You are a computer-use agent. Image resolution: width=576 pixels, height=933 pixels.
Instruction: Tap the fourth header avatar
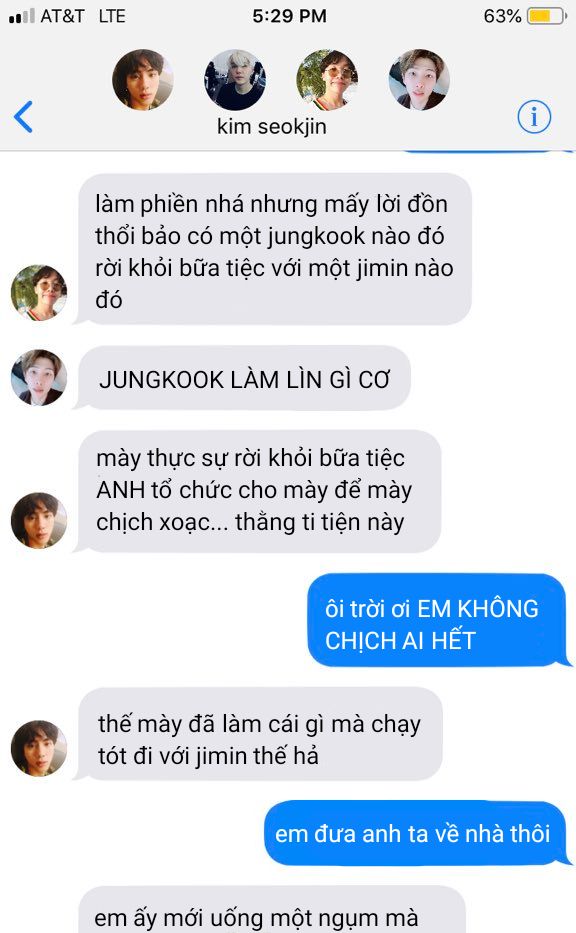(x=419, y=80)
